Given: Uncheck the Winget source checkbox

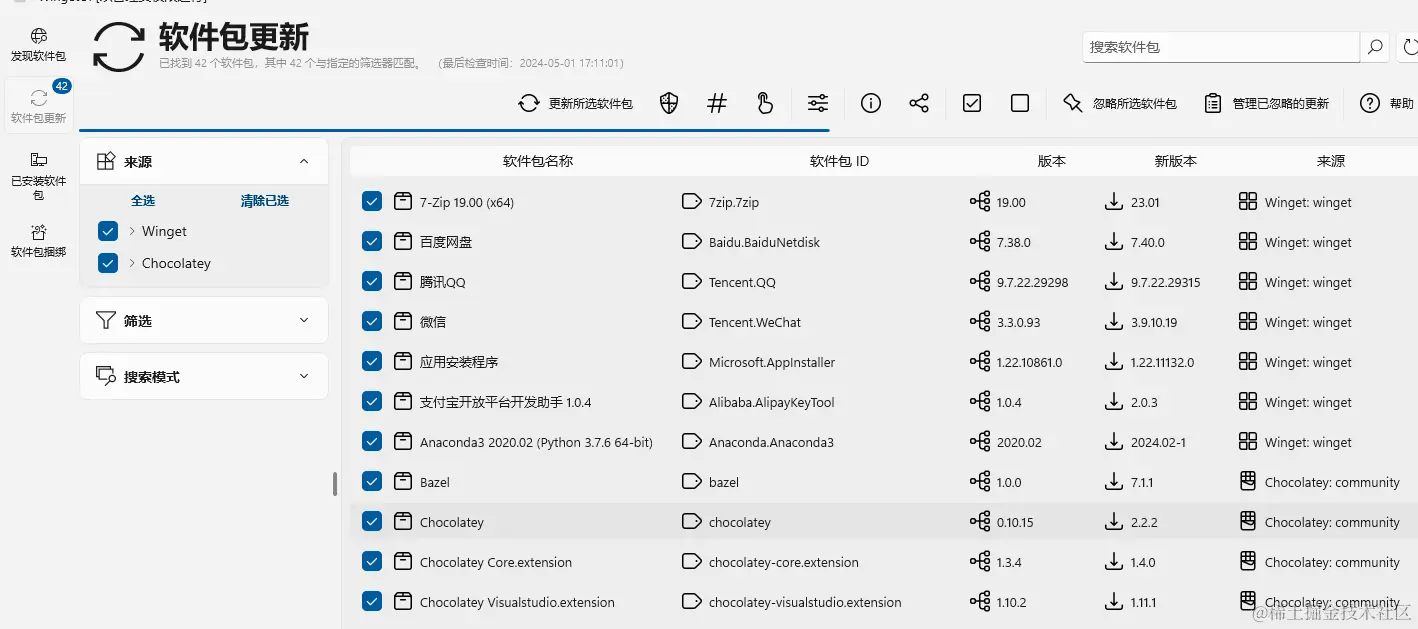Looking at the screenshot, I should [x=109, y=231].
